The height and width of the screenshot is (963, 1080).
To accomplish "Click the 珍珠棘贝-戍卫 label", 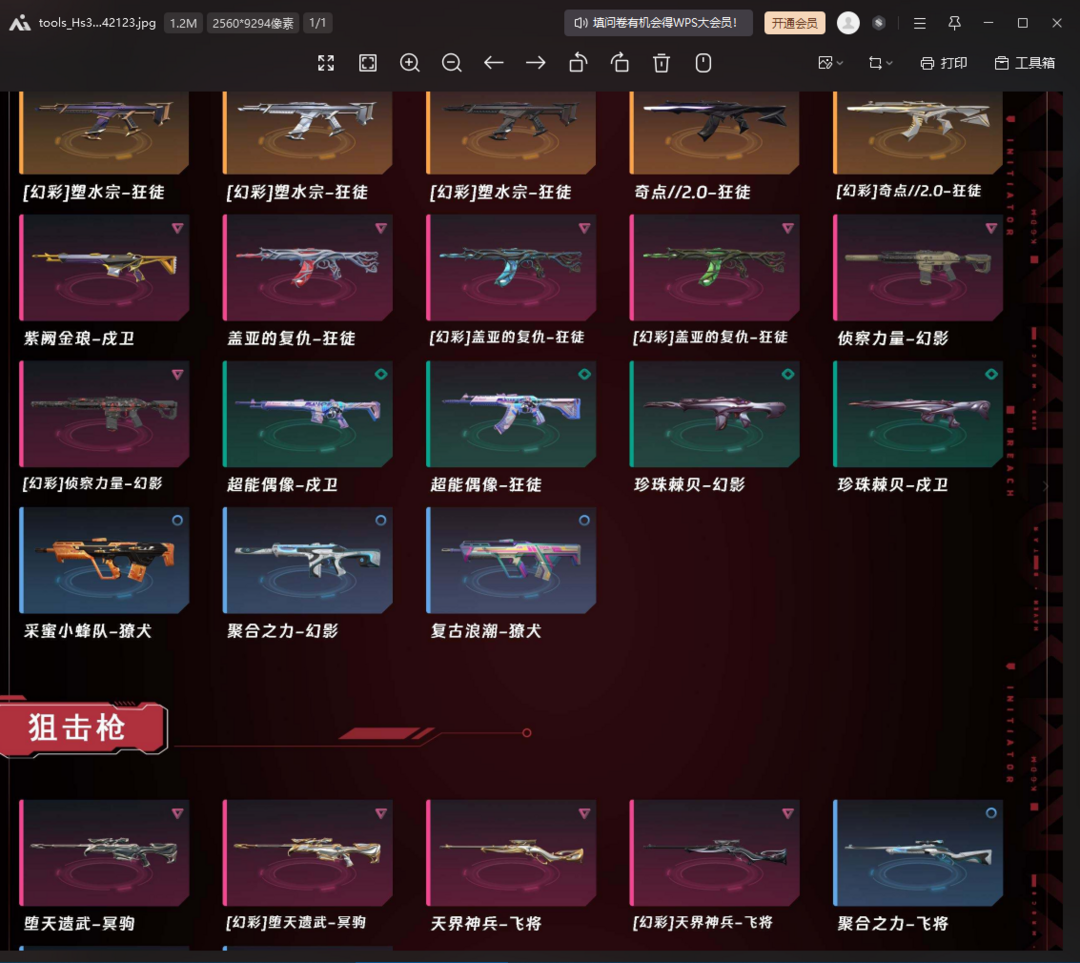I will point(893,485).
